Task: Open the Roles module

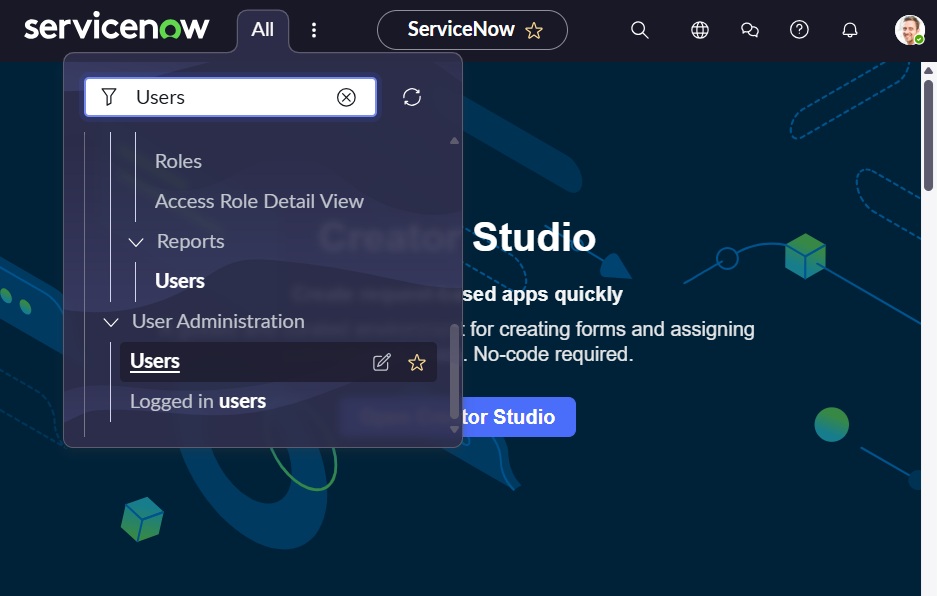Action: (178, 161)
